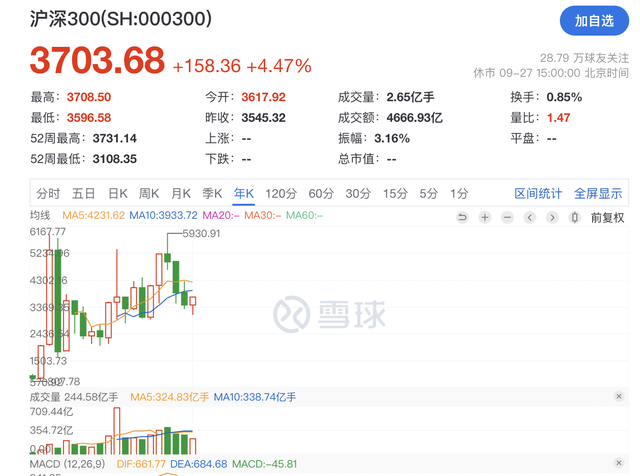The width and height of the screenshot is (640, 476).
Task: Switch to the 5分 tab
Action: point(429,194)
